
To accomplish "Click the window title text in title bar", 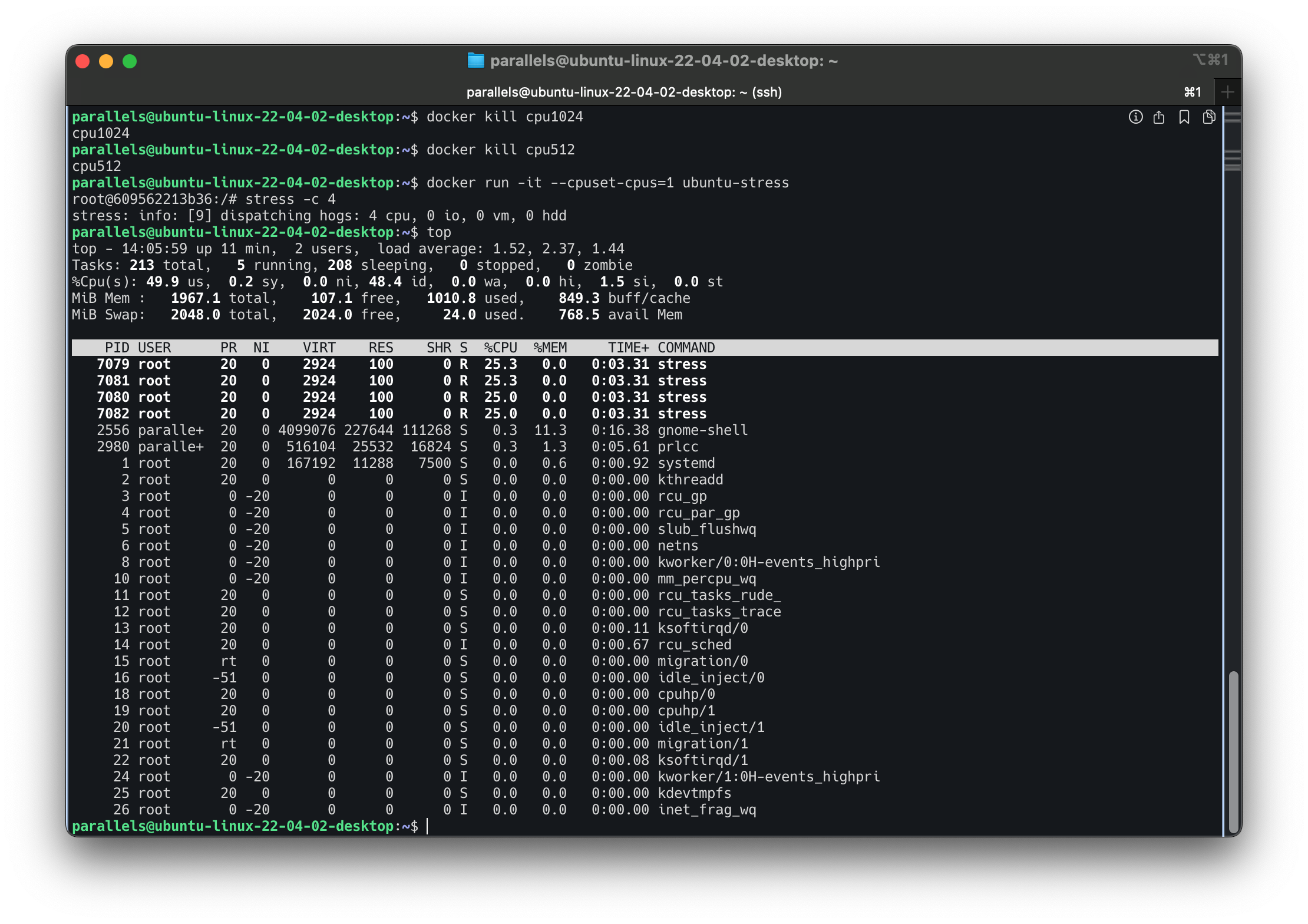I will (664, 61).
